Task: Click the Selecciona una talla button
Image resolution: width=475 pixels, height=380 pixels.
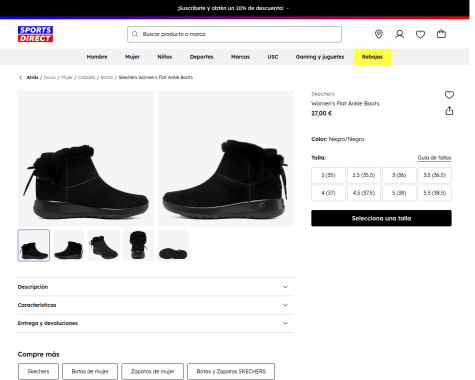Action: pos(381,218)
